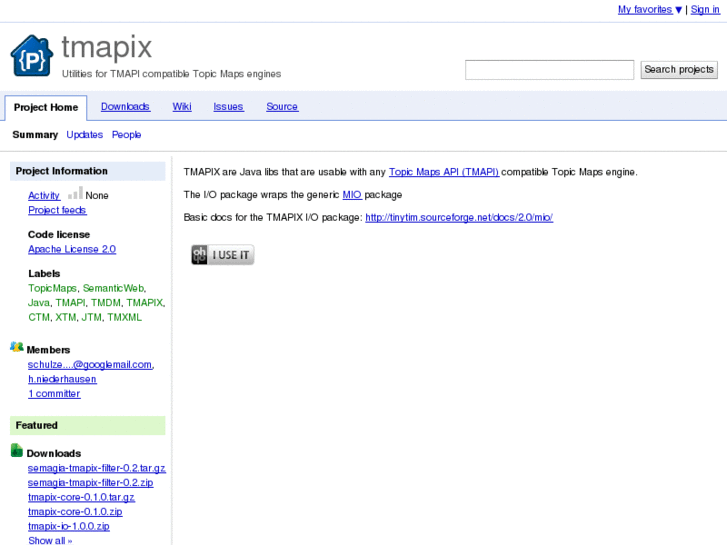The height and width of the screenshot is (545, 727).
Task: Click the tmapix project title
Action: coord(107,47)
